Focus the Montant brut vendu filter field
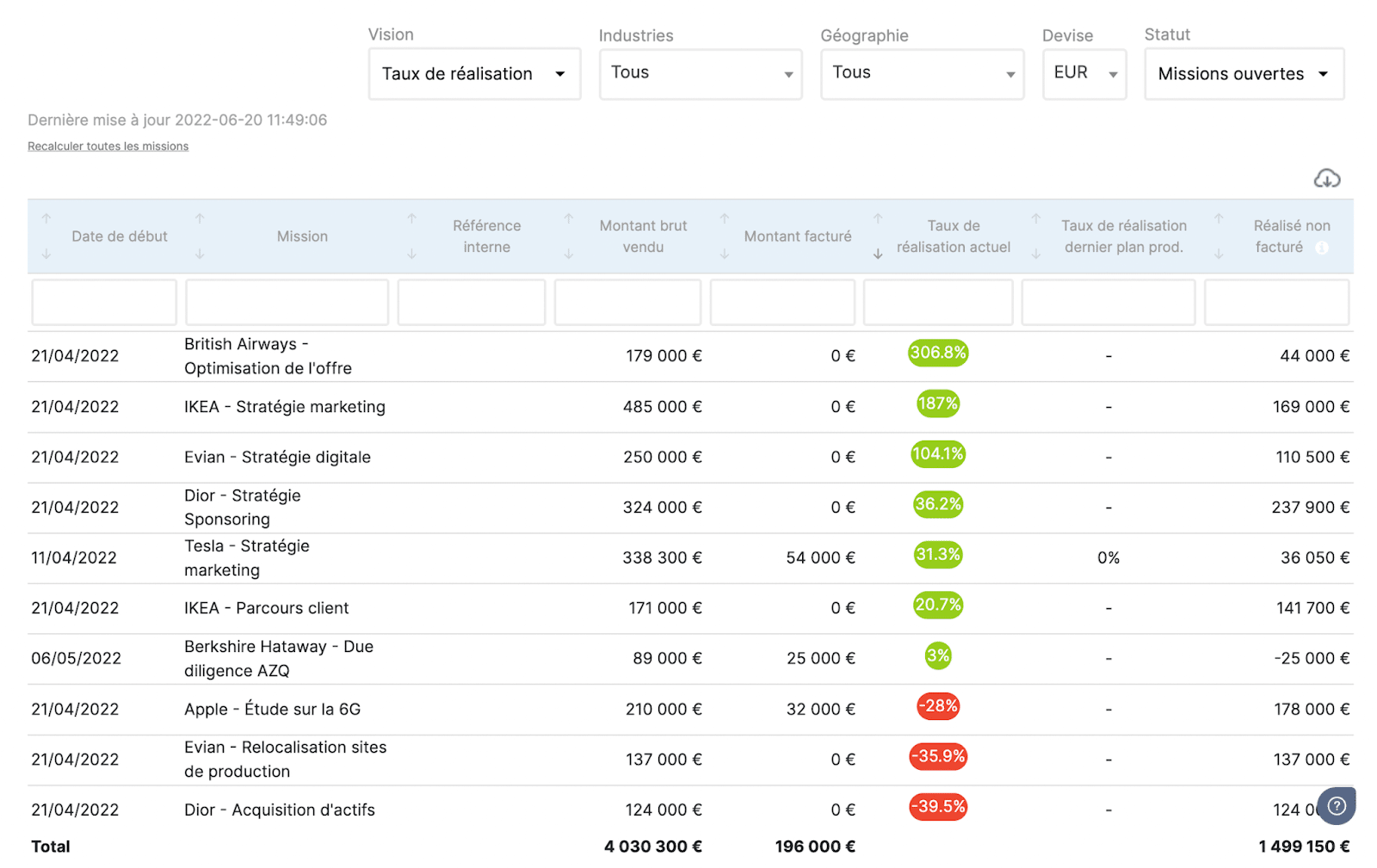Image resolution: width=1377 pixels, height=868 pixels. click(x=627, y=302)
